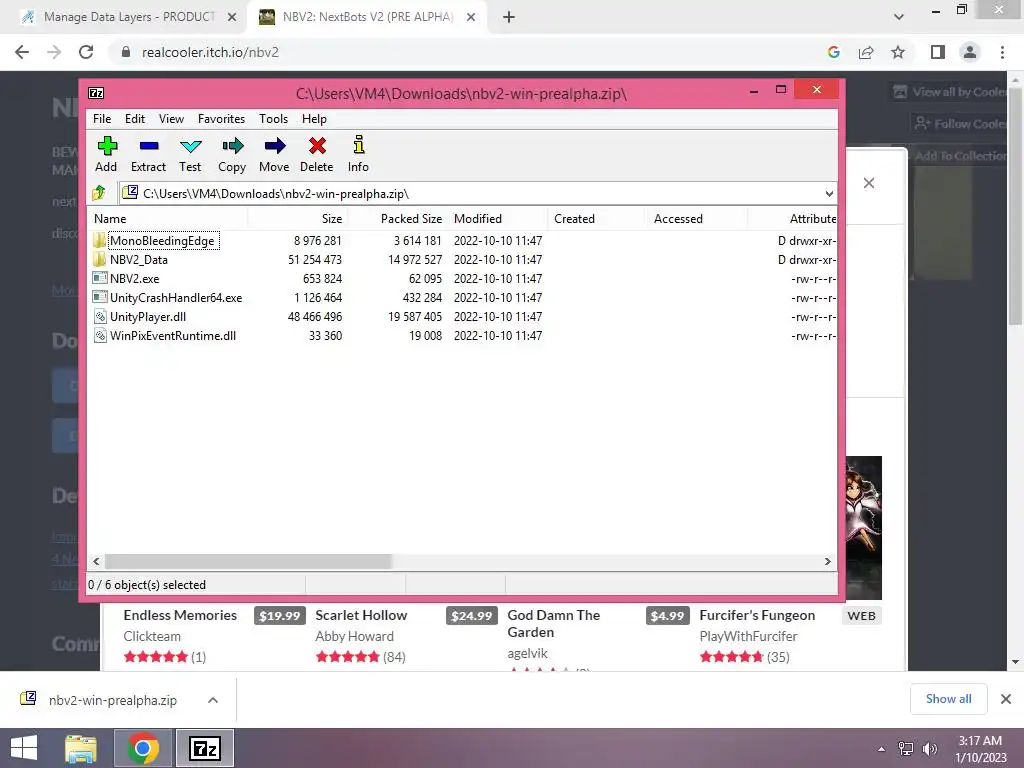
Task: Open the View menu in 7-Zip
Action: (x=171, y=119)
